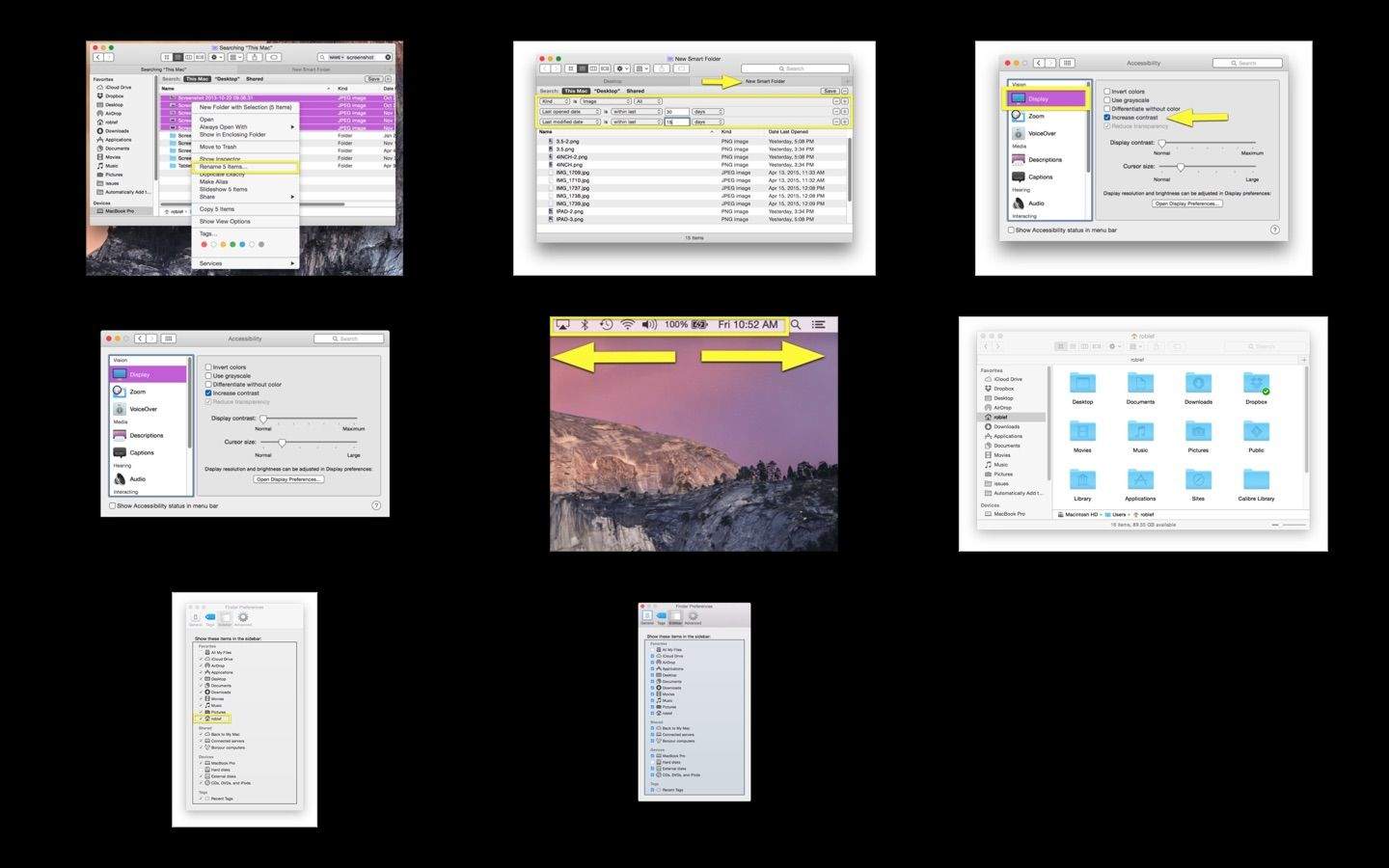Click the Time Machine icon in the menu bar

606,325
